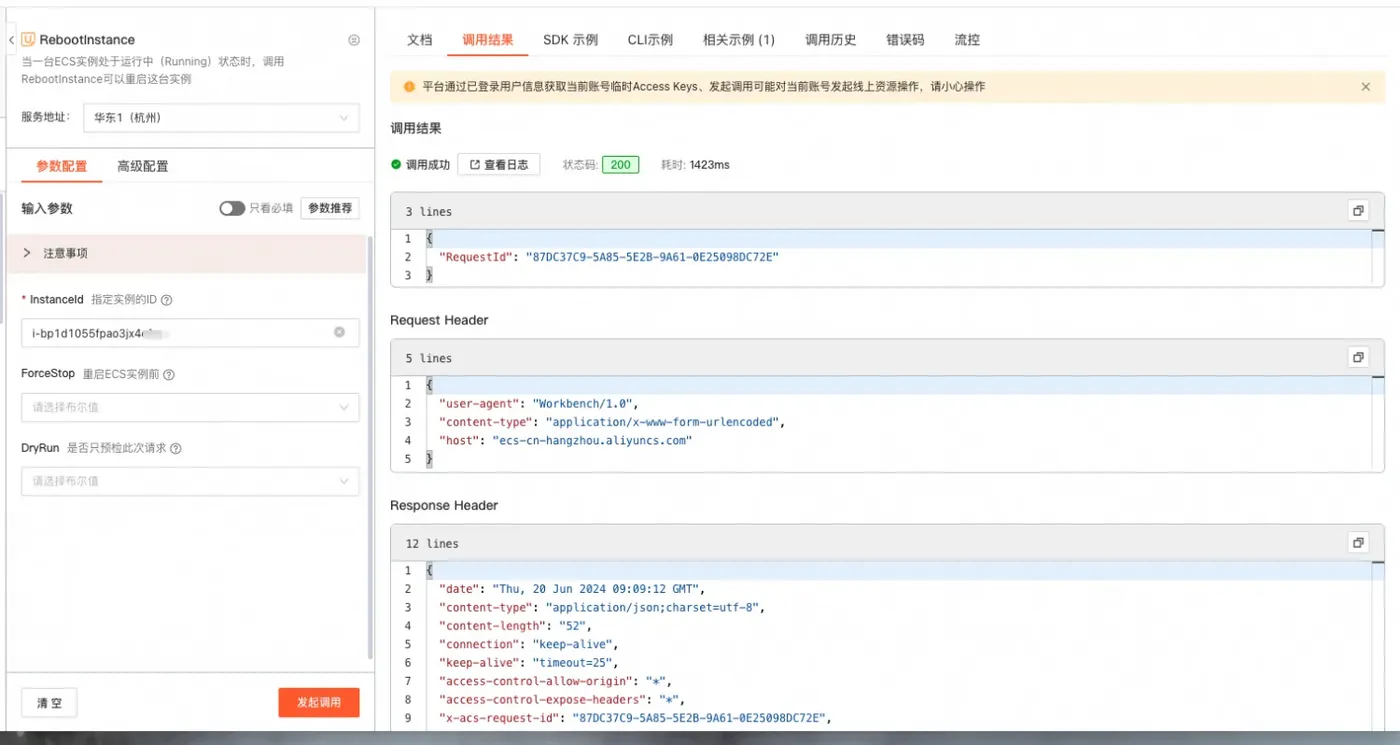Click the Request Header section heading
Viewport: 1400px width, 745px height.
coord(439,320)
